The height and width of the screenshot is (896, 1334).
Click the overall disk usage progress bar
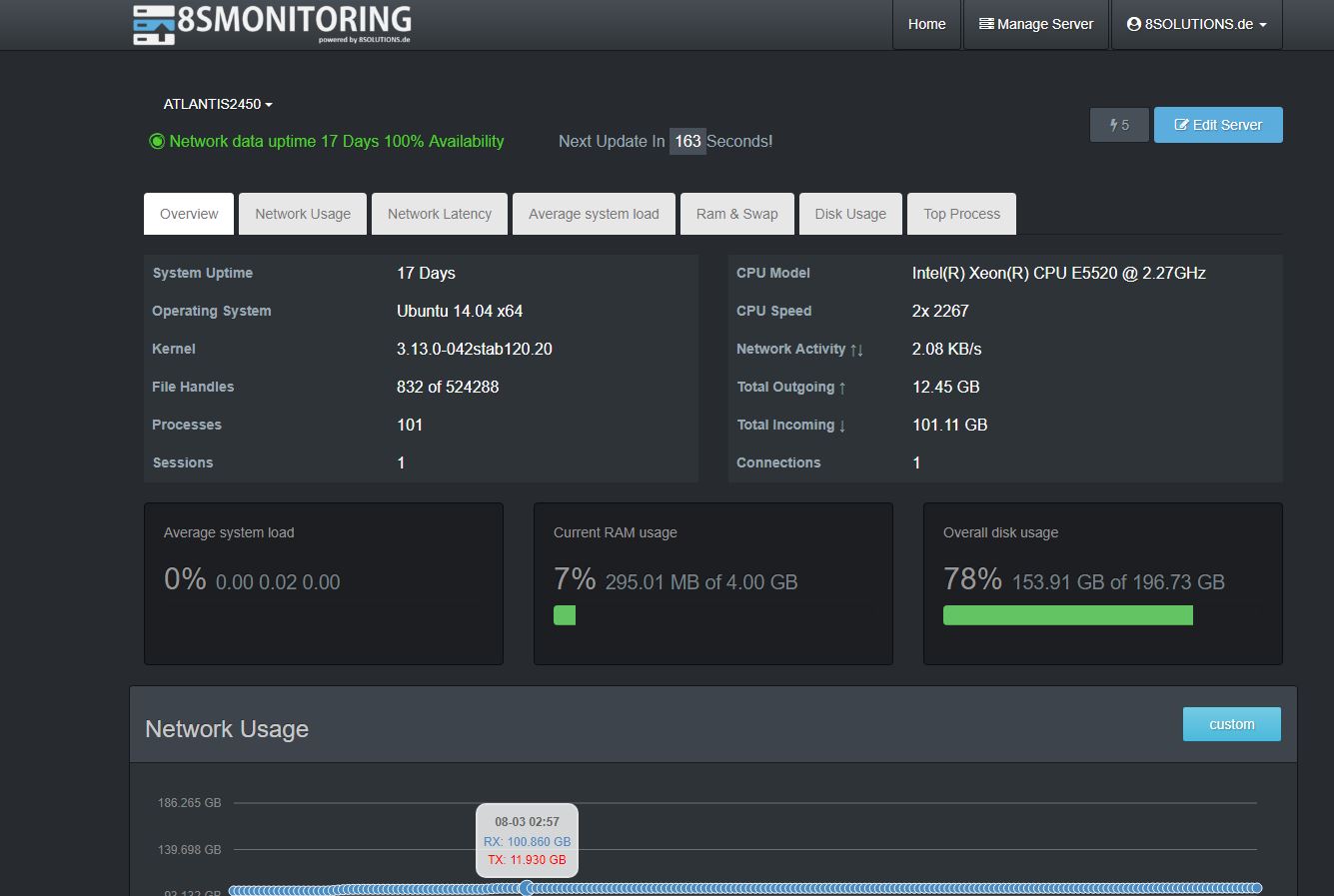click(1067, 615)
